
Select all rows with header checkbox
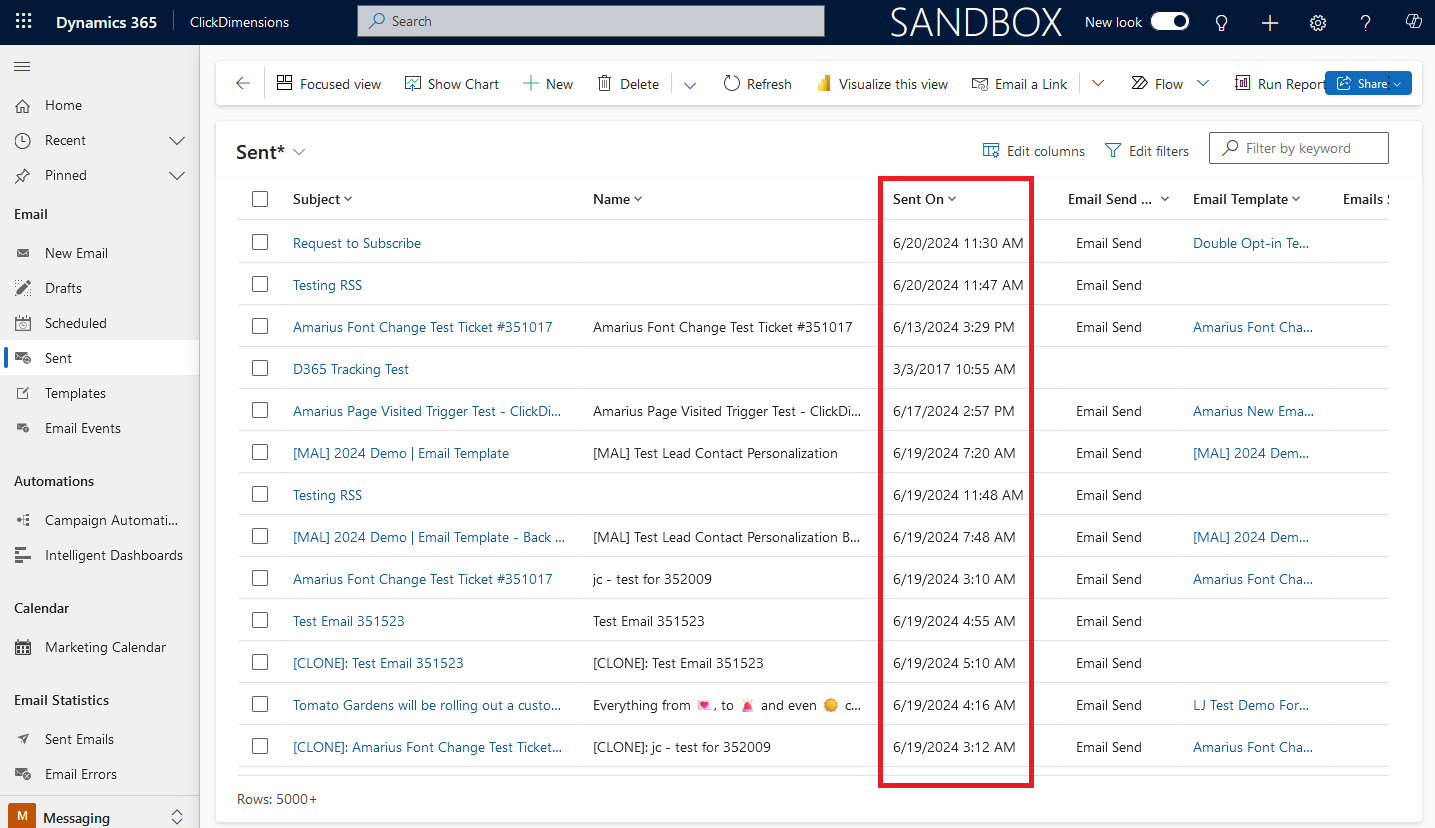coord(260,199)
